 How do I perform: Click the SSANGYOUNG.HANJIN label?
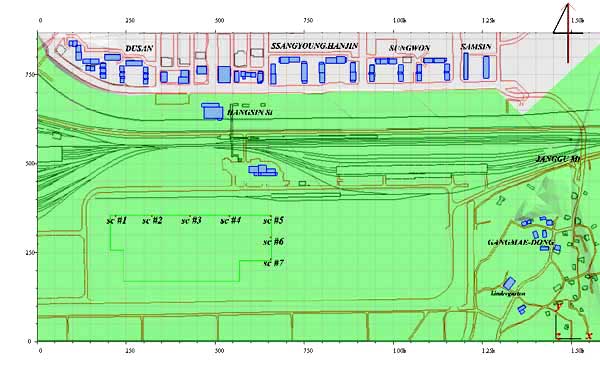315,46
